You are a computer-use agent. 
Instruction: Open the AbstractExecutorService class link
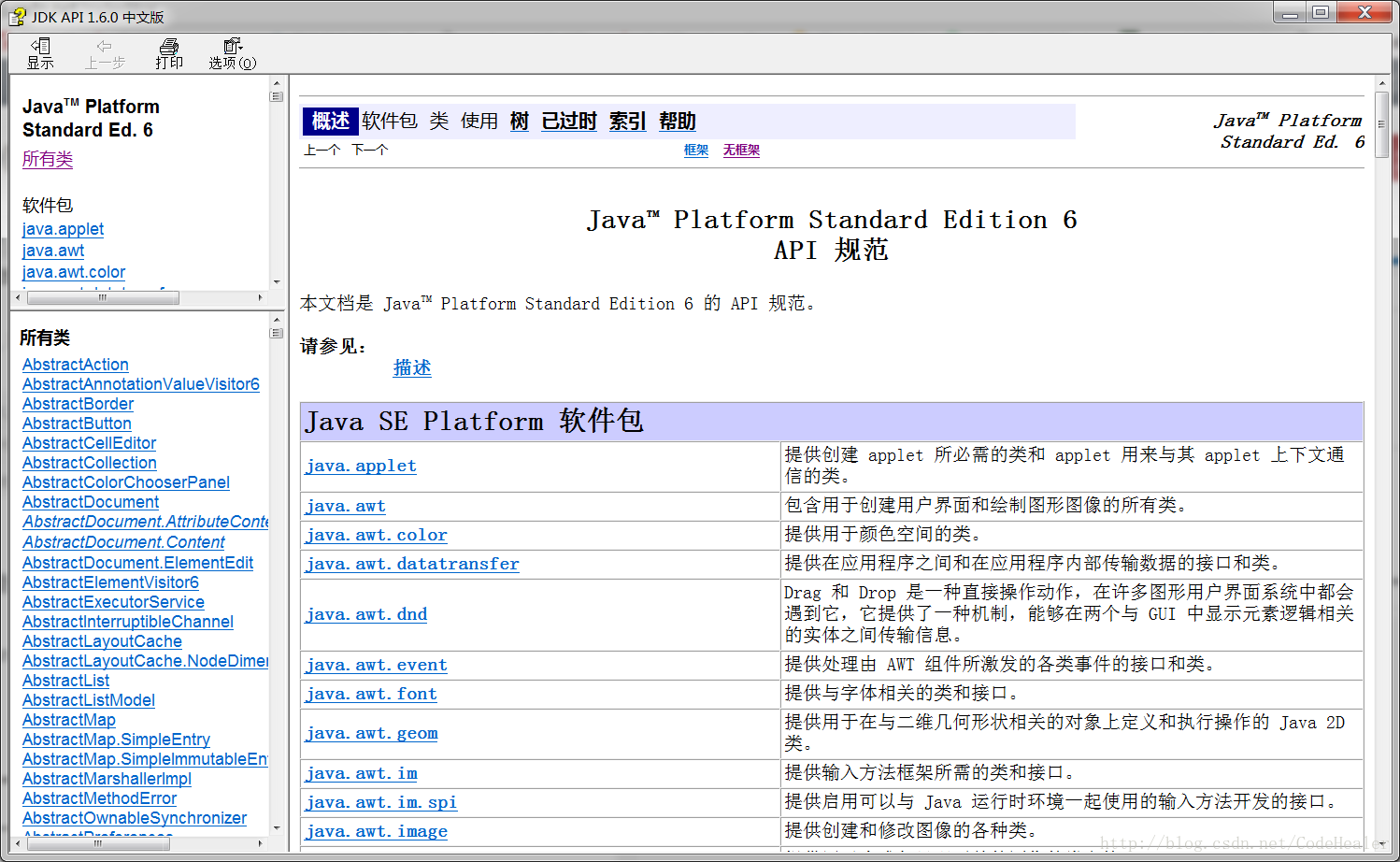coord(113,602)
